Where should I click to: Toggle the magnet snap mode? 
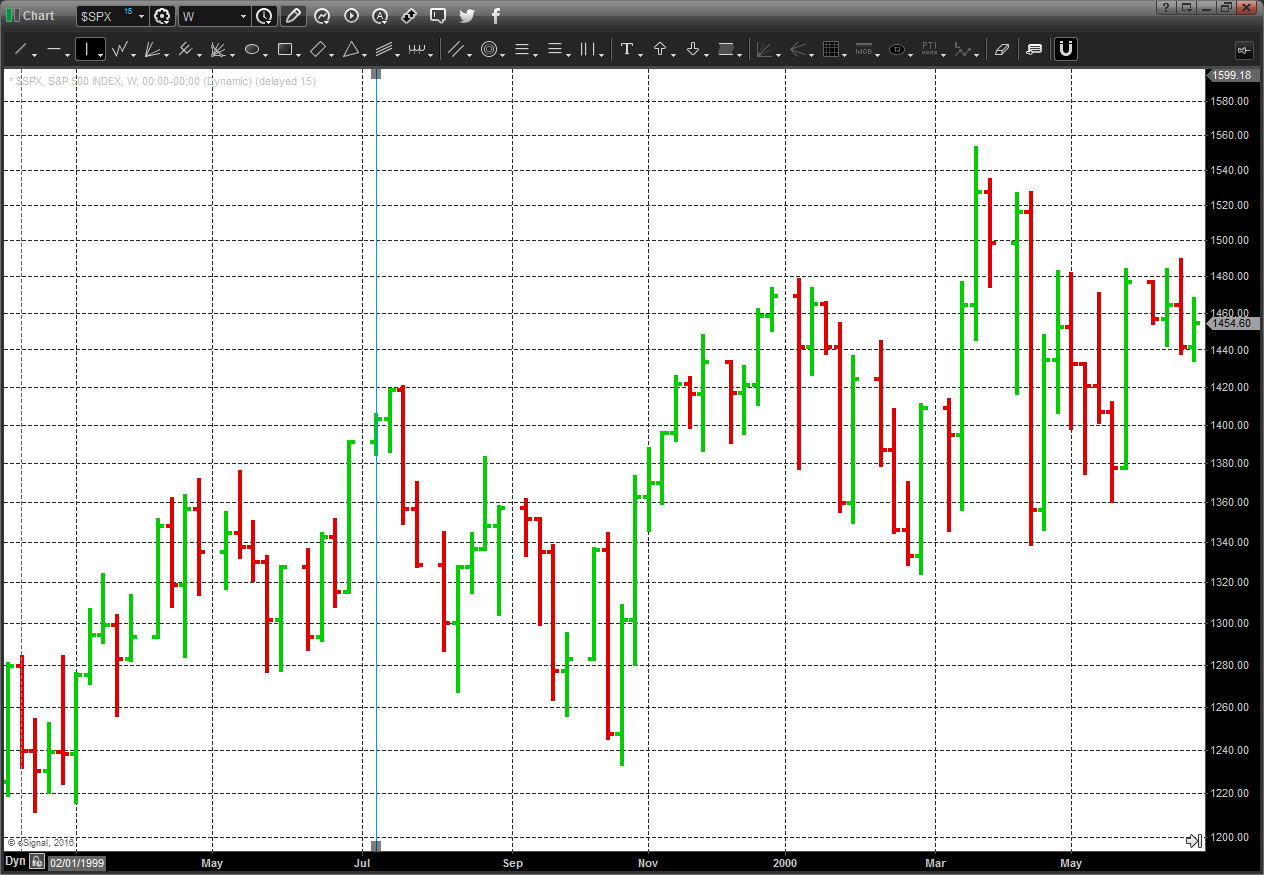(1066, 49)
